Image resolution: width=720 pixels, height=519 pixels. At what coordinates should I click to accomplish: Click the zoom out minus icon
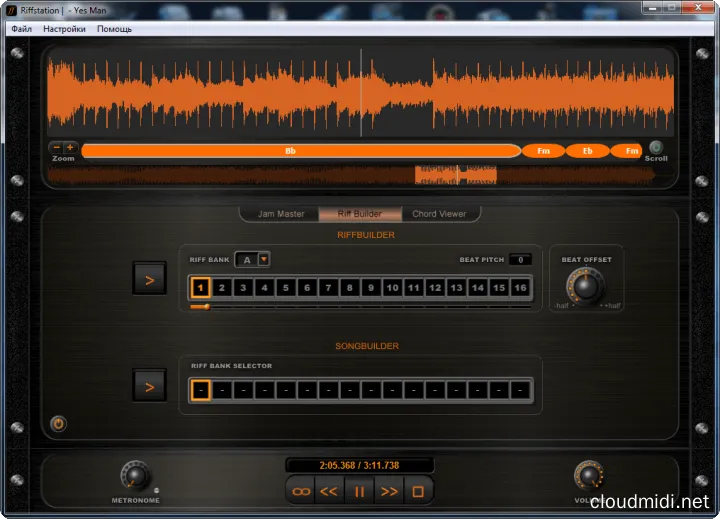click(x=56, y=147)
